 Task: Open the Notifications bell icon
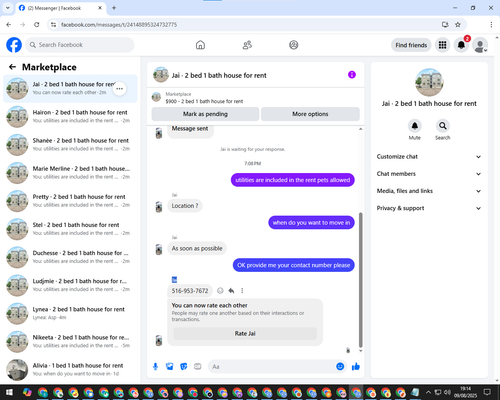[x=461, y=45]
